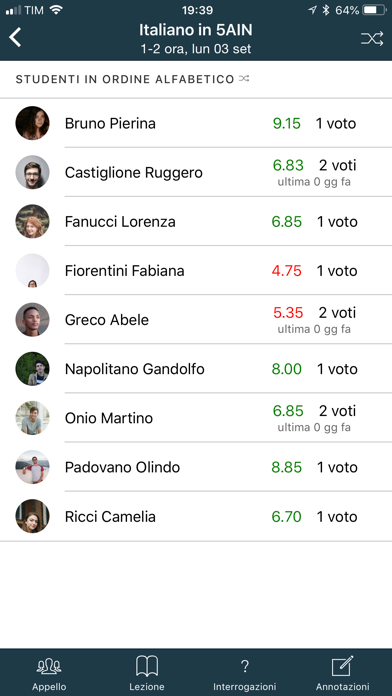The image size is (392, 696).
Task: Open the Appello tab icon
Action: 49,666
